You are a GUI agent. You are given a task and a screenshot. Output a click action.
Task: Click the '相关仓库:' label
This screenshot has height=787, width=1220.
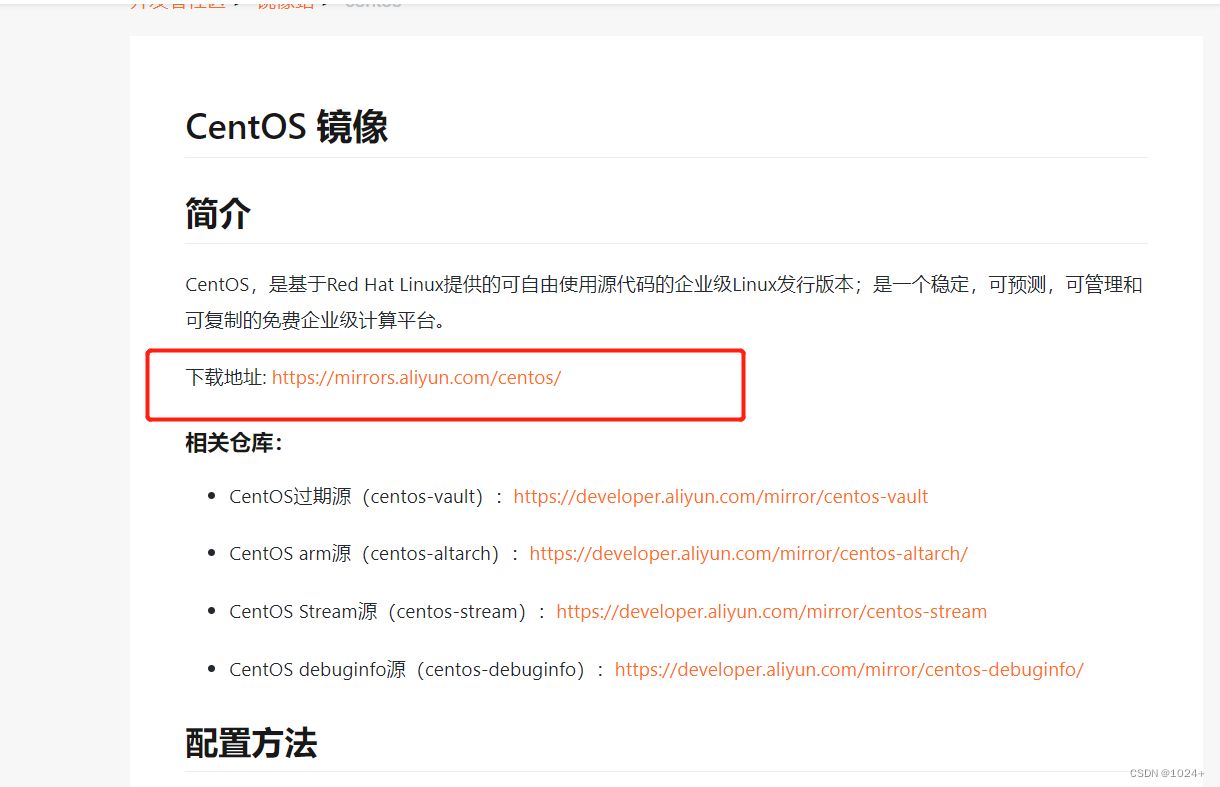[234, 442]
